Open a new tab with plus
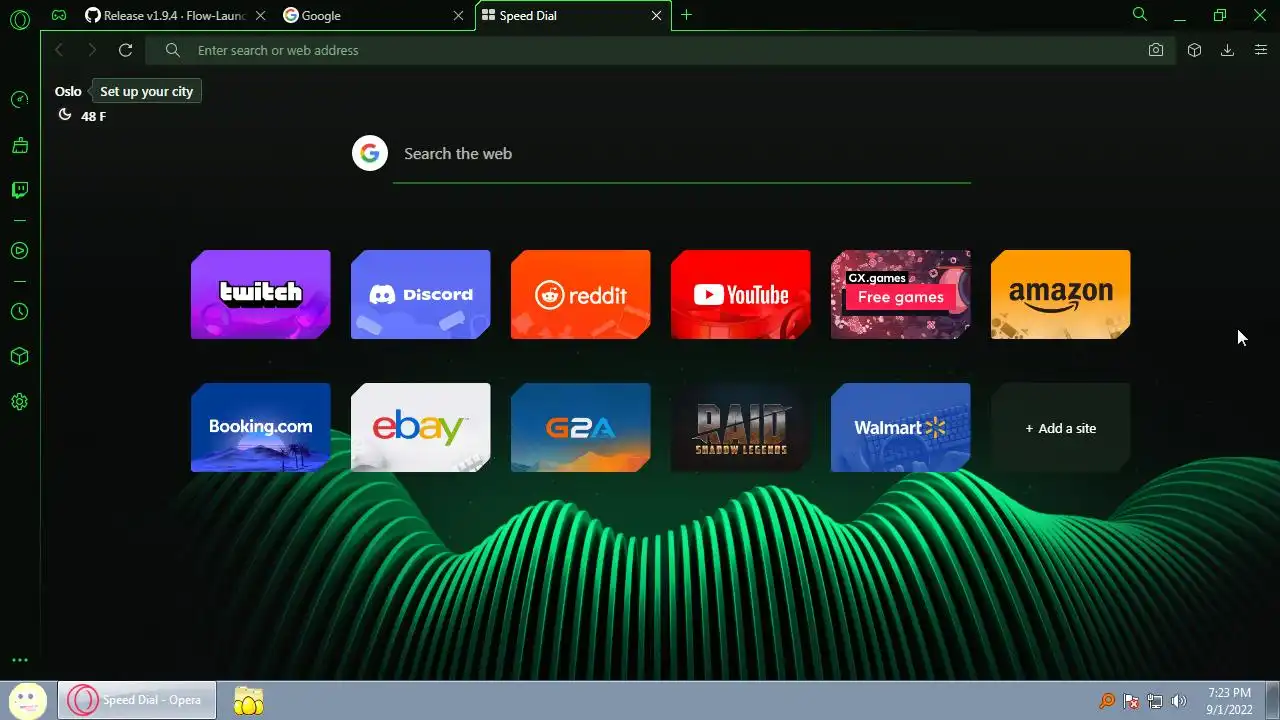The image size is (1280, 720). (686, 15)
